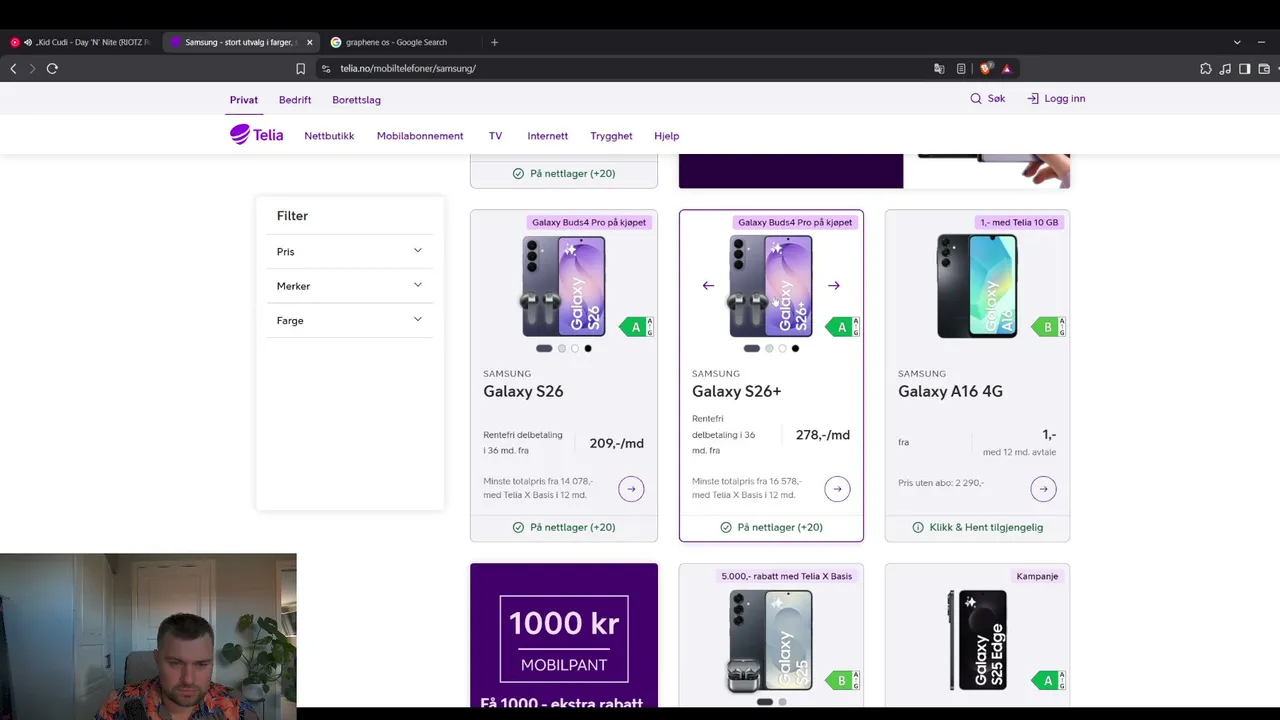The width and height of the screenshot is (1280, 720).
Task: Open the browser extensions puzzle icon
Action: point(1206,69)
